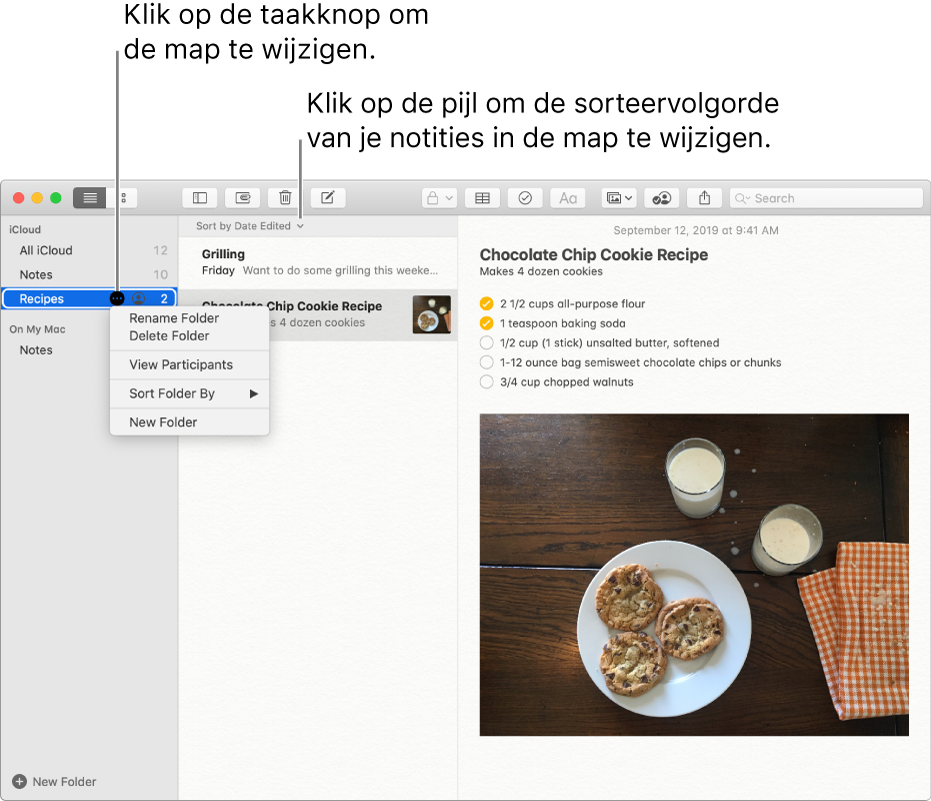Open the Chocolate Chip Cookie Recipe list entry

click(x=318, y=315)
